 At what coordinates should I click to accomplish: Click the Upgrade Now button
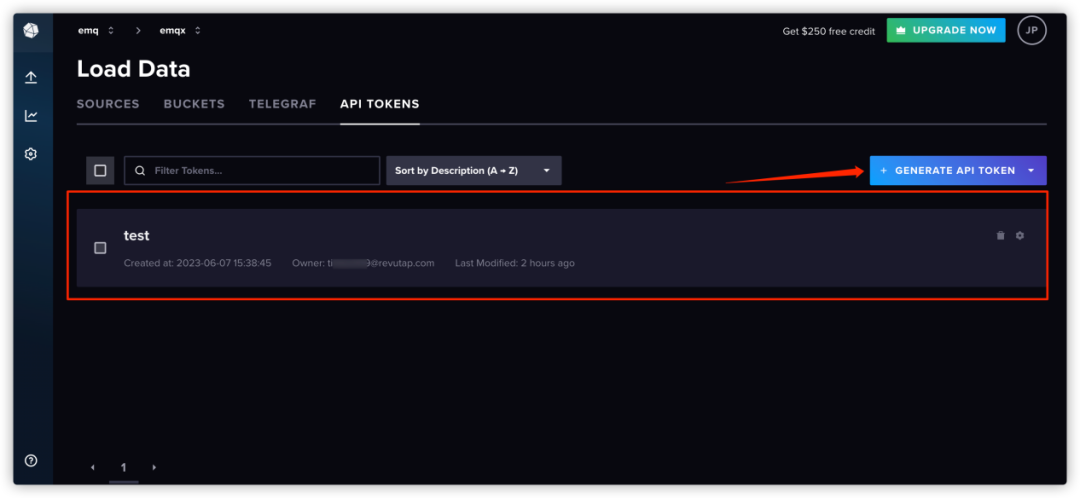946,30
